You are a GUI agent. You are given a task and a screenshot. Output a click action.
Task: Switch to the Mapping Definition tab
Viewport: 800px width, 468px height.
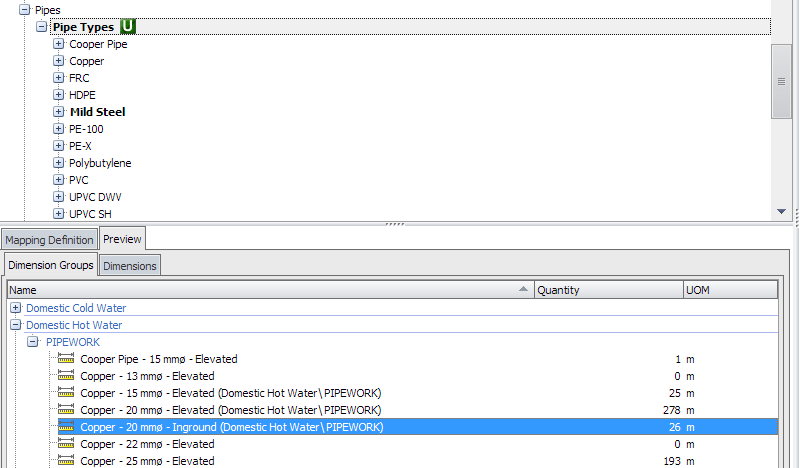tap(49, 240)
